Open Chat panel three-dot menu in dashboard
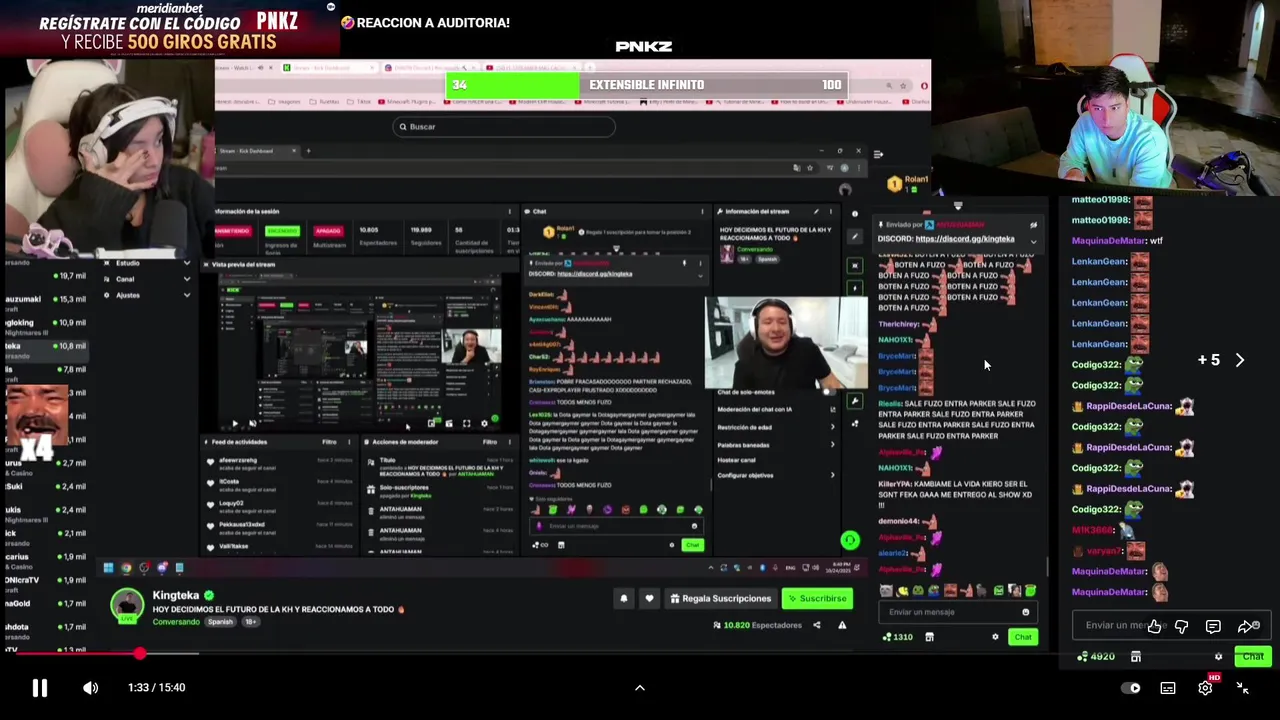This screenshot has height=720, width=1280. (702, 212)
